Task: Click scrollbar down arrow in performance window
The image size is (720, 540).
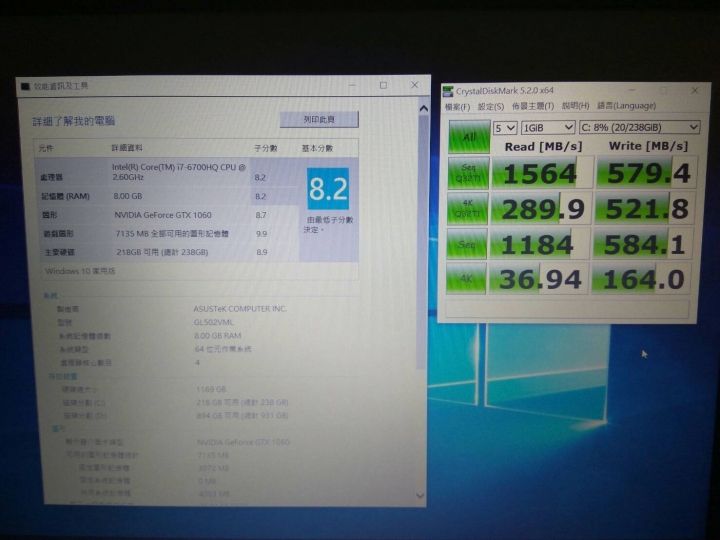Action: pos(420,495)
